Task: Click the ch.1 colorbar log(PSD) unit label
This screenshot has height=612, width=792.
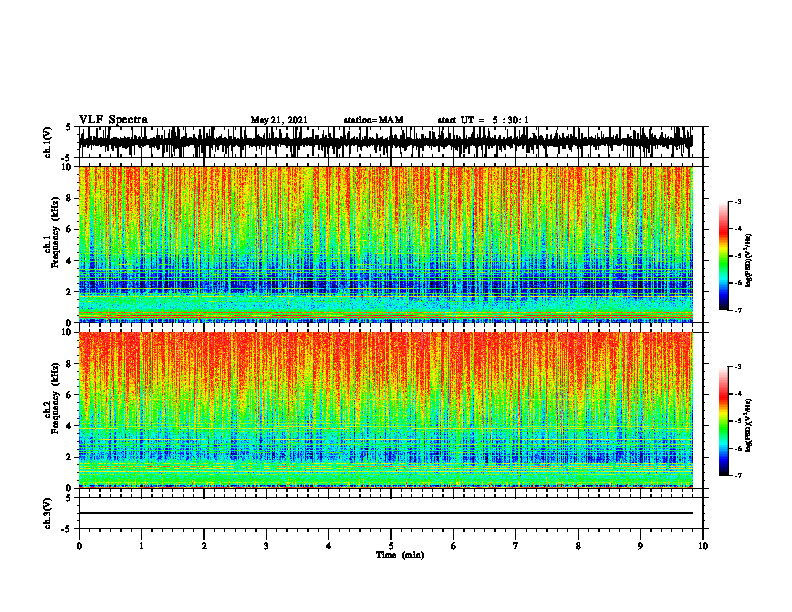Action: [749, 260]
